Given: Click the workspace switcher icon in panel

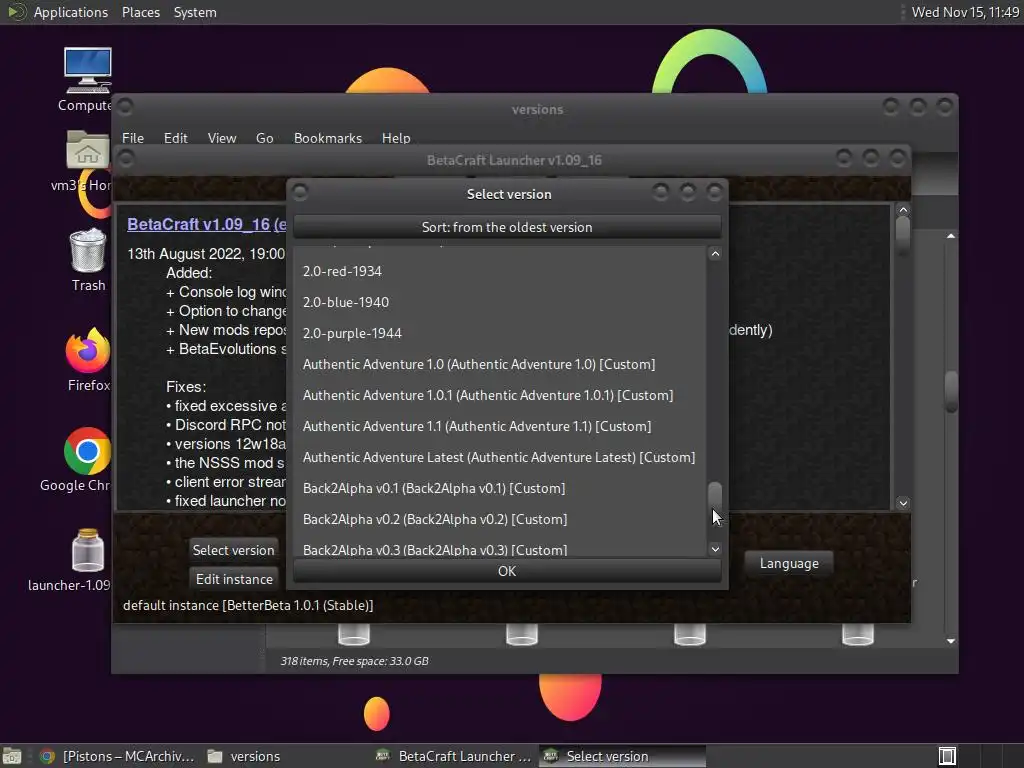Looking at the screenshot, I should click(947, 756).
